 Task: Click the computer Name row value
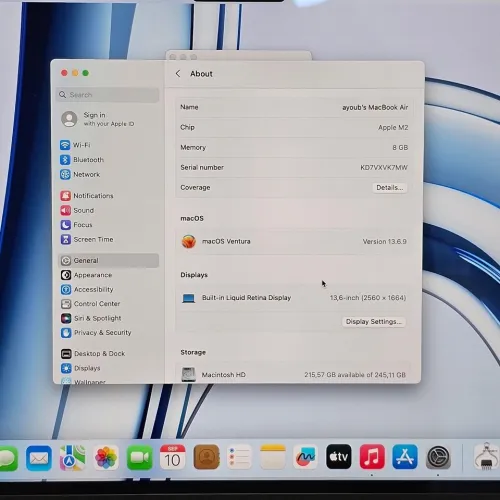(375, 107)
